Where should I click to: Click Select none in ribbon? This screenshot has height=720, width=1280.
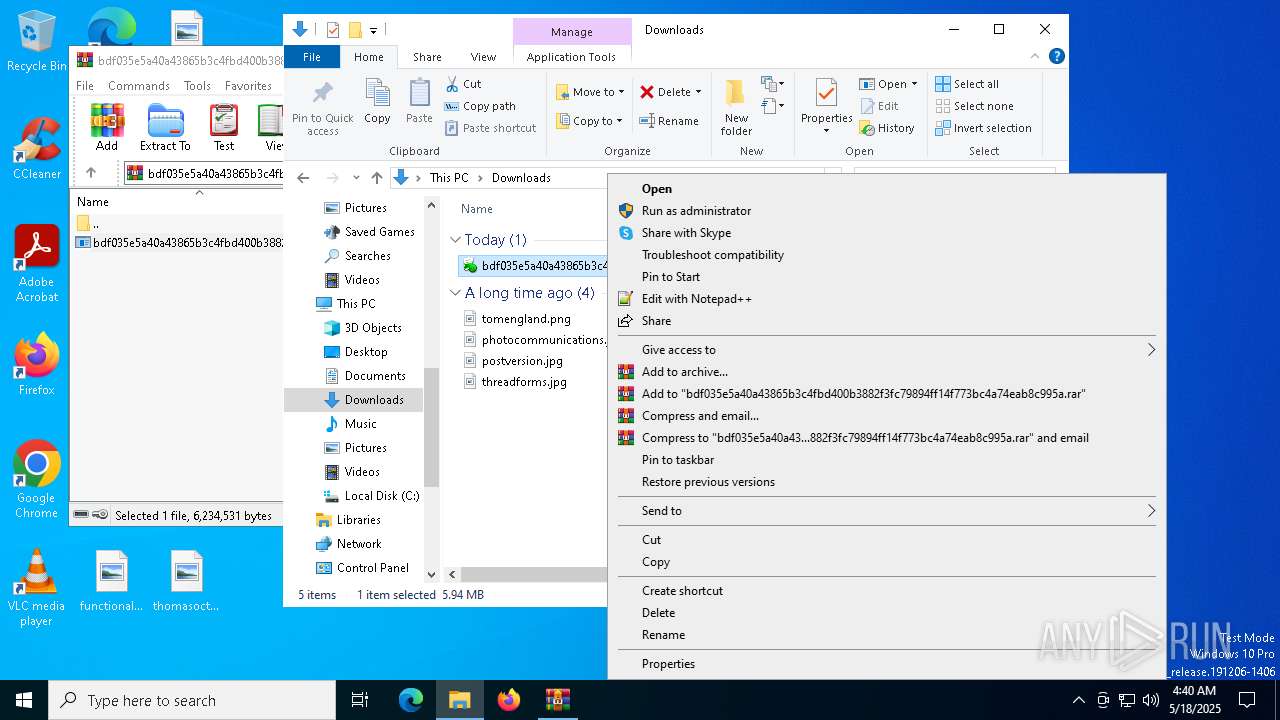click(x=974, y=106)
